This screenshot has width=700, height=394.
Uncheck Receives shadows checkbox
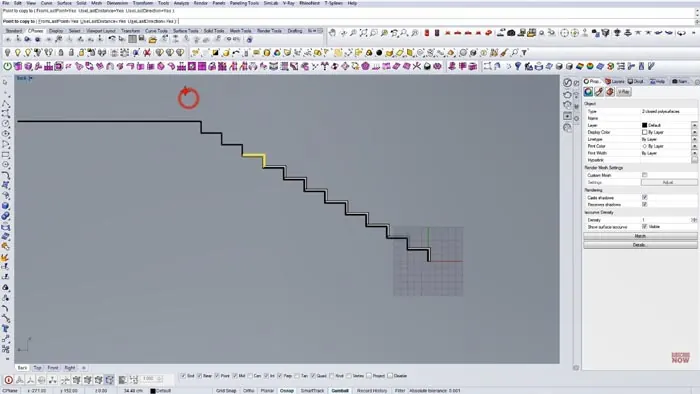pyautogui.click(x=645, y=204)
